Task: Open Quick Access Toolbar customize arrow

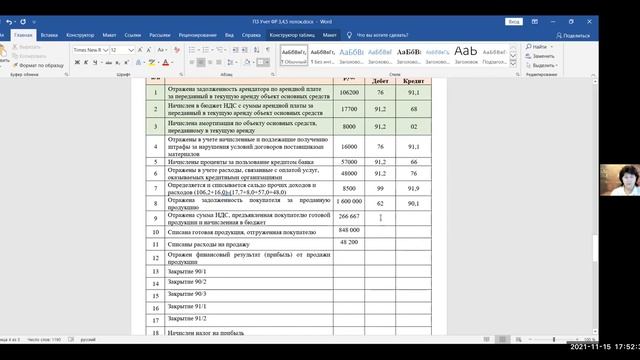Action: coord(34,22)
